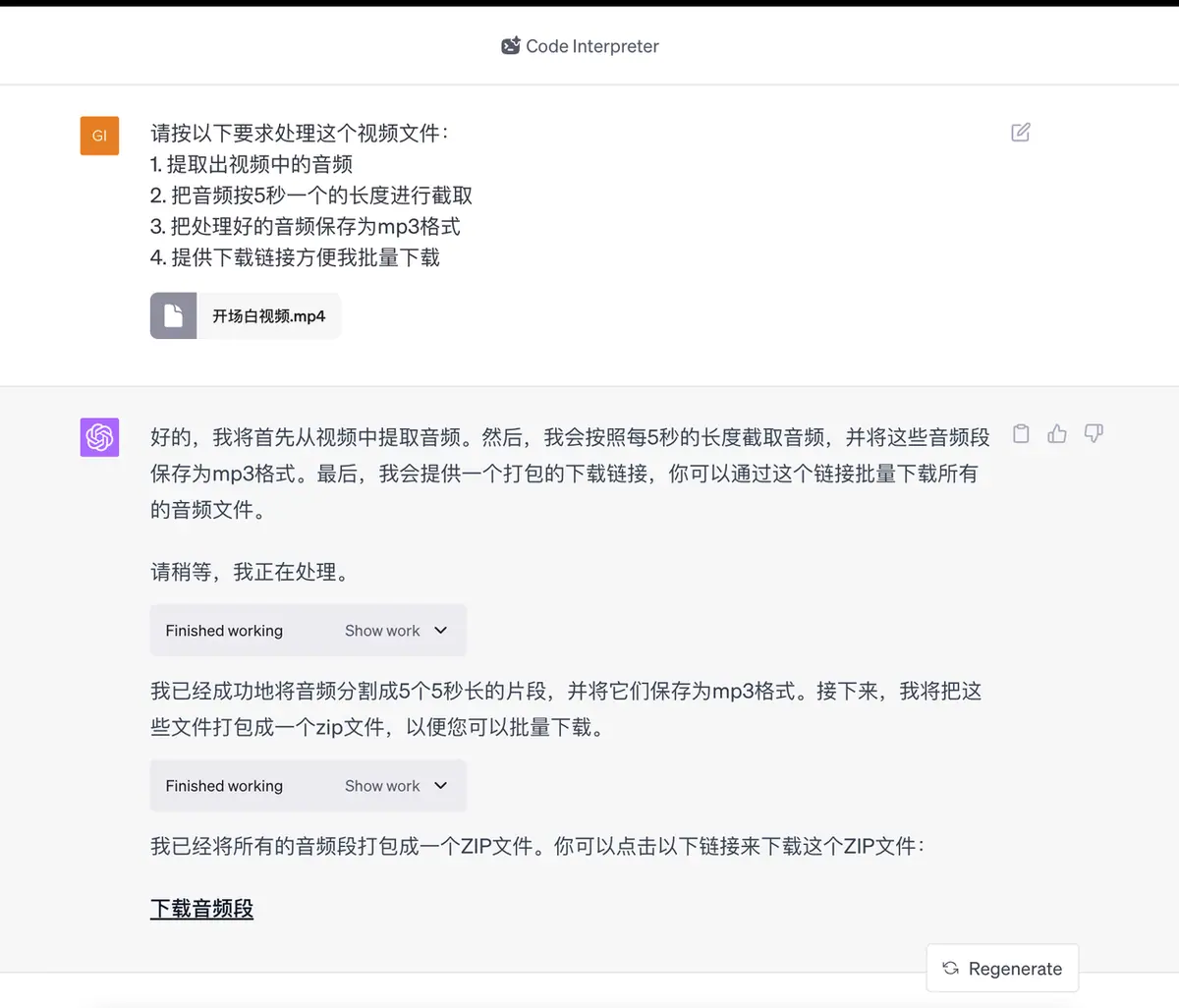
Task: Click the paragraph starting 我已经成功地将音频分割
Action: (x=566, y=709)
